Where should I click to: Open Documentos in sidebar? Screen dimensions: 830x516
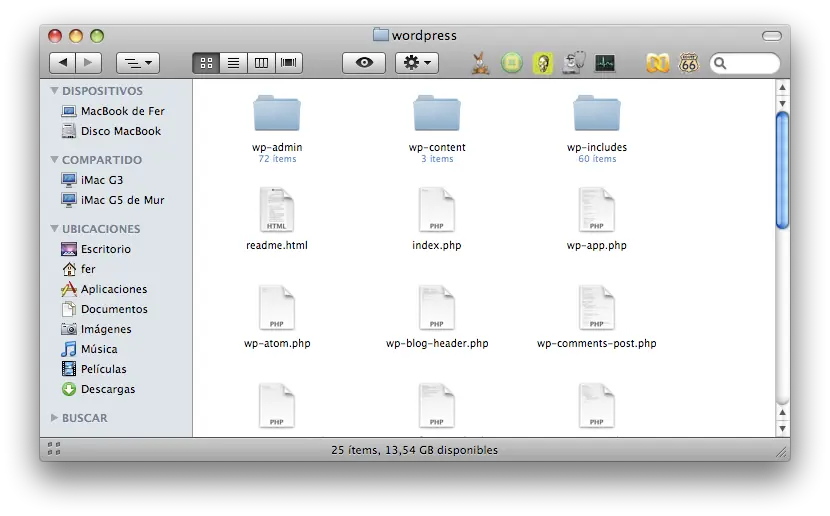tap(104, 309)
